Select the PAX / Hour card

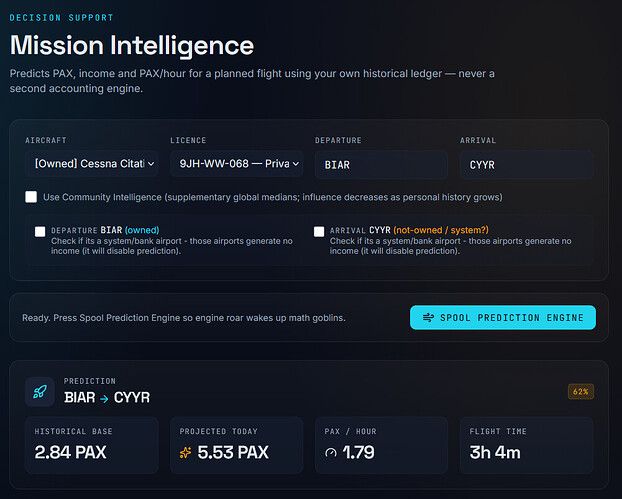381,445
